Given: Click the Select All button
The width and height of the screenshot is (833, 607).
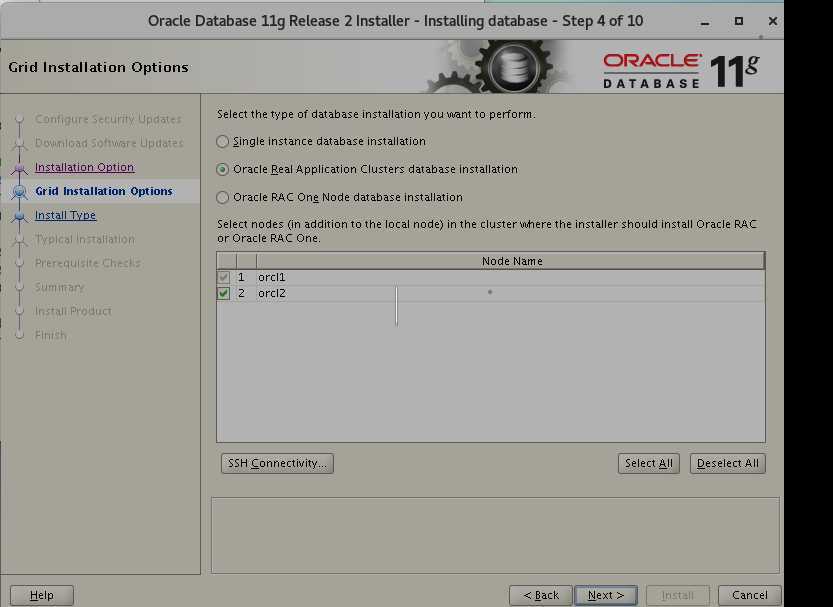Looking at the screenshot, I should (x=649, y=463).
